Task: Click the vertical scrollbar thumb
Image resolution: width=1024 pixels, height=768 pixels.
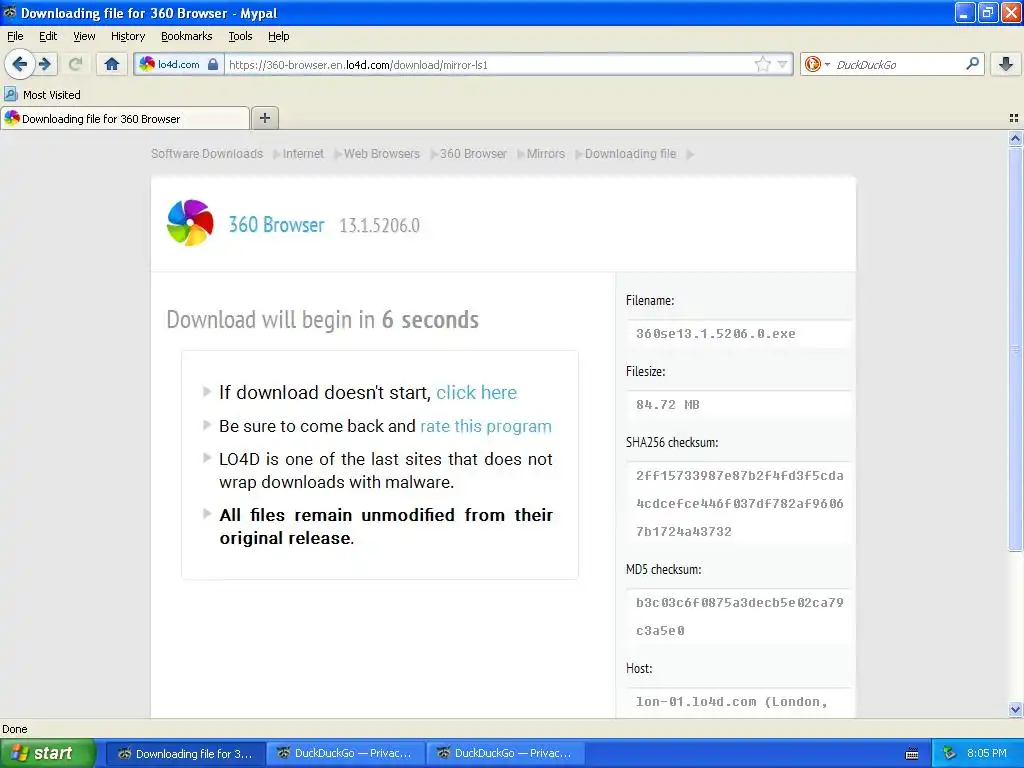Action: pyautogui.click(x=1015, y=349)
